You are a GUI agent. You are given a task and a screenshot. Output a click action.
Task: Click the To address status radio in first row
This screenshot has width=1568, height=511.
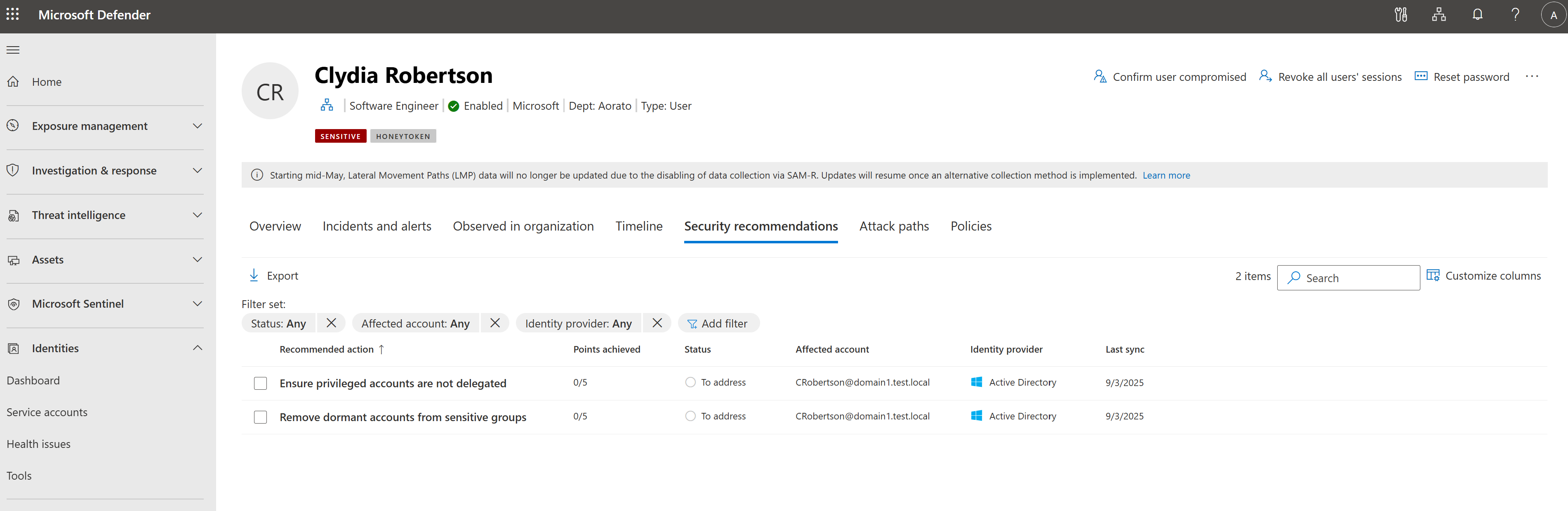(690, 382)
